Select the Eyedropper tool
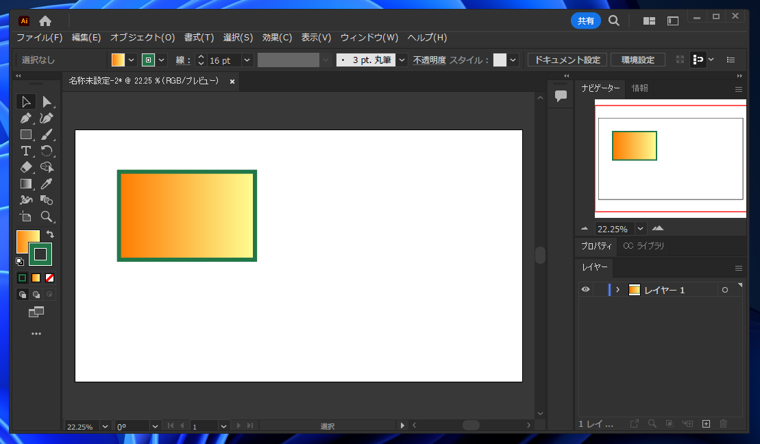This screenshot has height=444, width=760. pos(47,184)
